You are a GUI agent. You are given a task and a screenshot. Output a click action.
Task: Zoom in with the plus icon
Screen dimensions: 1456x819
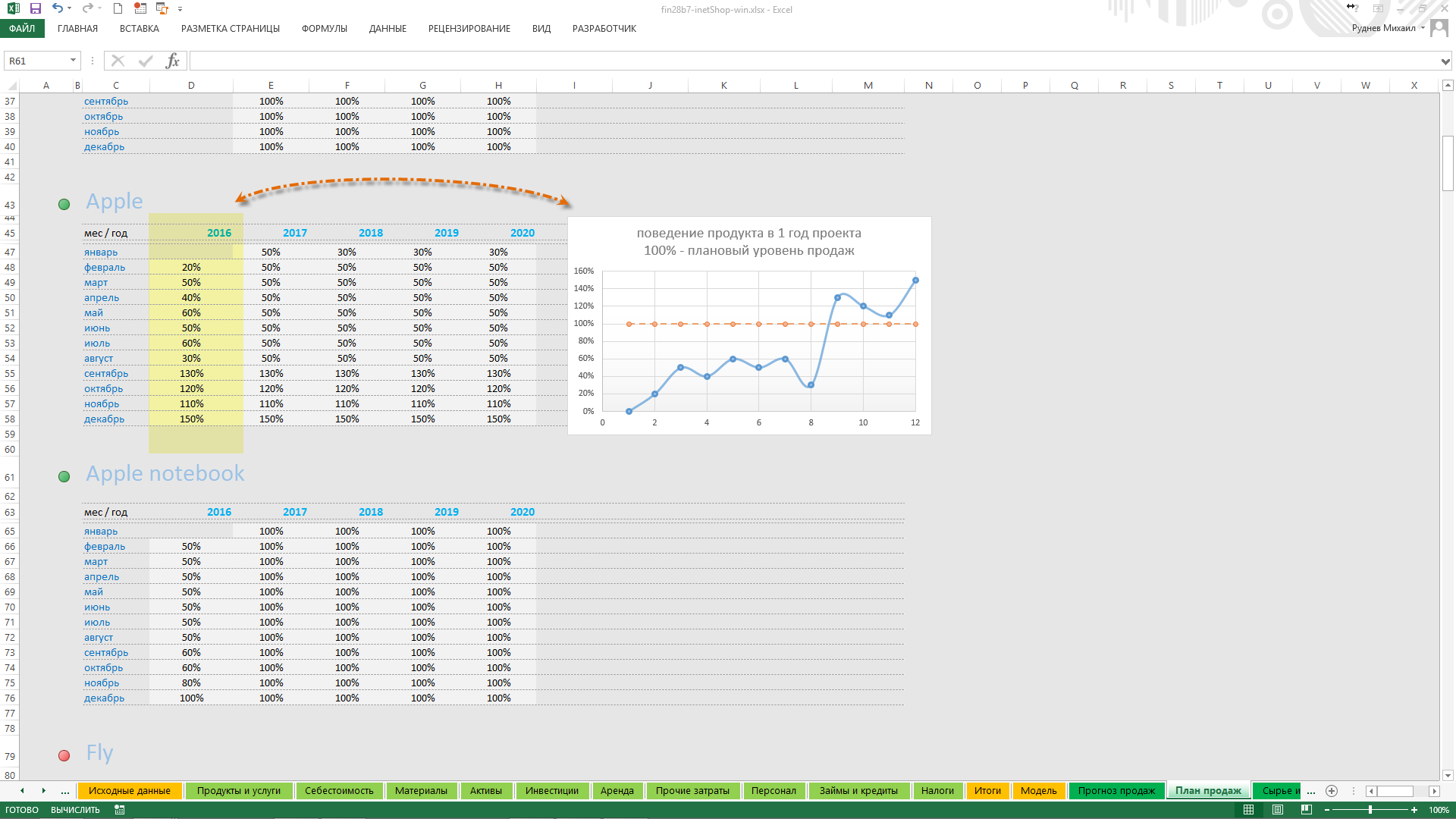click(x=1414, y=810)
